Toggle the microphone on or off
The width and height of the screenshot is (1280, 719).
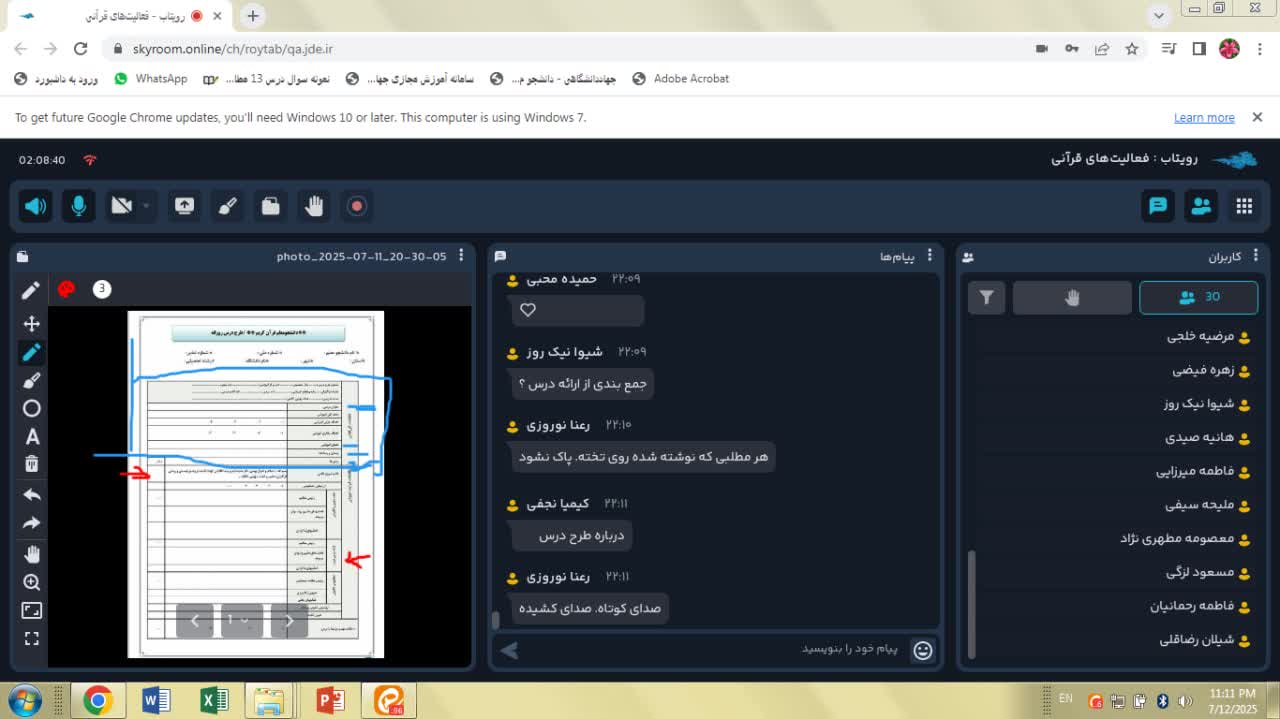(78, 206)
